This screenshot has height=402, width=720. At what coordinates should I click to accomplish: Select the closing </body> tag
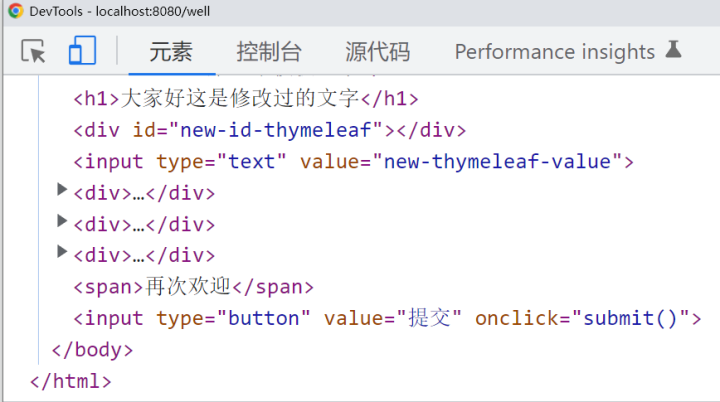(x=92, y=350)
